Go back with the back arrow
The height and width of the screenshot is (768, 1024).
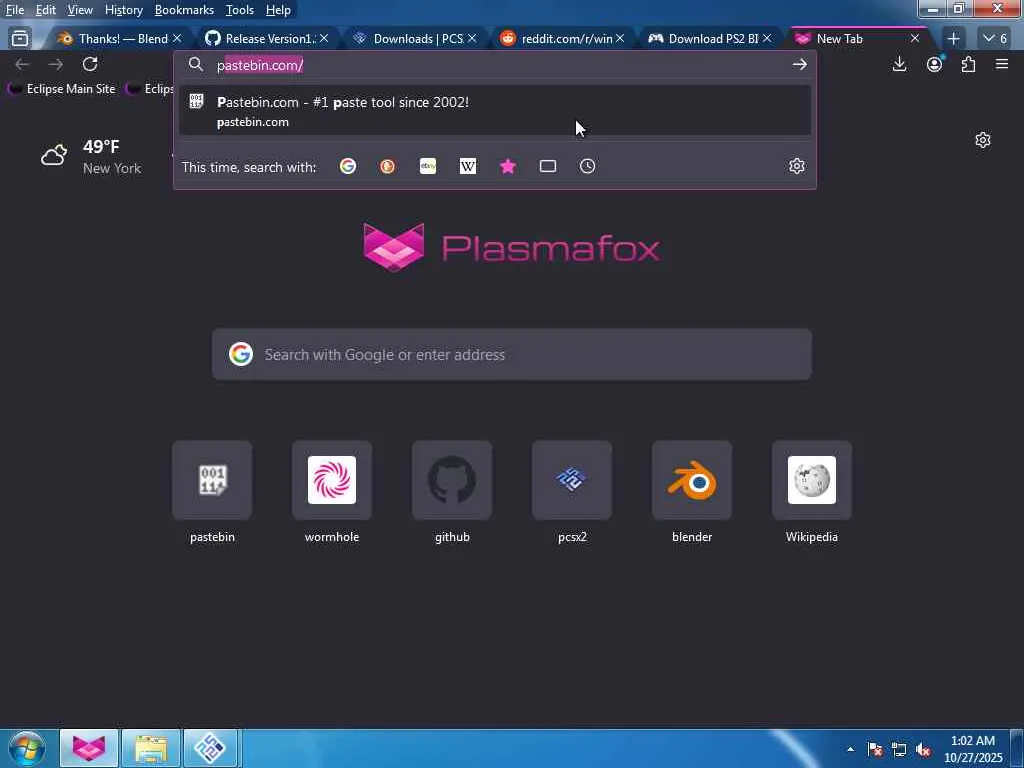[x=22, y=64]
